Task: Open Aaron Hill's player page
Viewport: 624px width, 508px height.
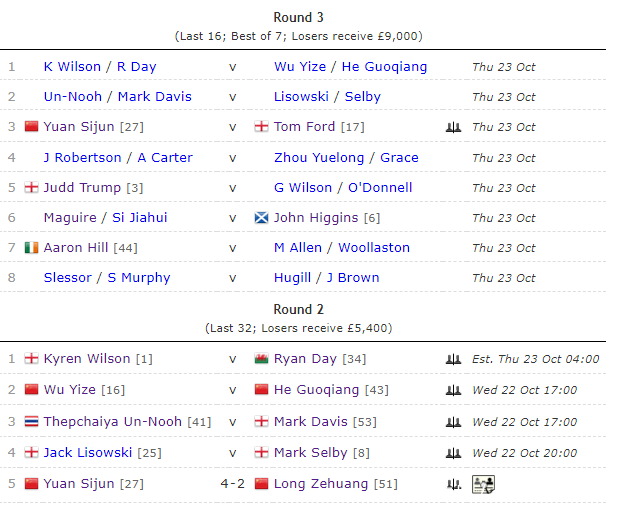Action: [x=76, y=248]
